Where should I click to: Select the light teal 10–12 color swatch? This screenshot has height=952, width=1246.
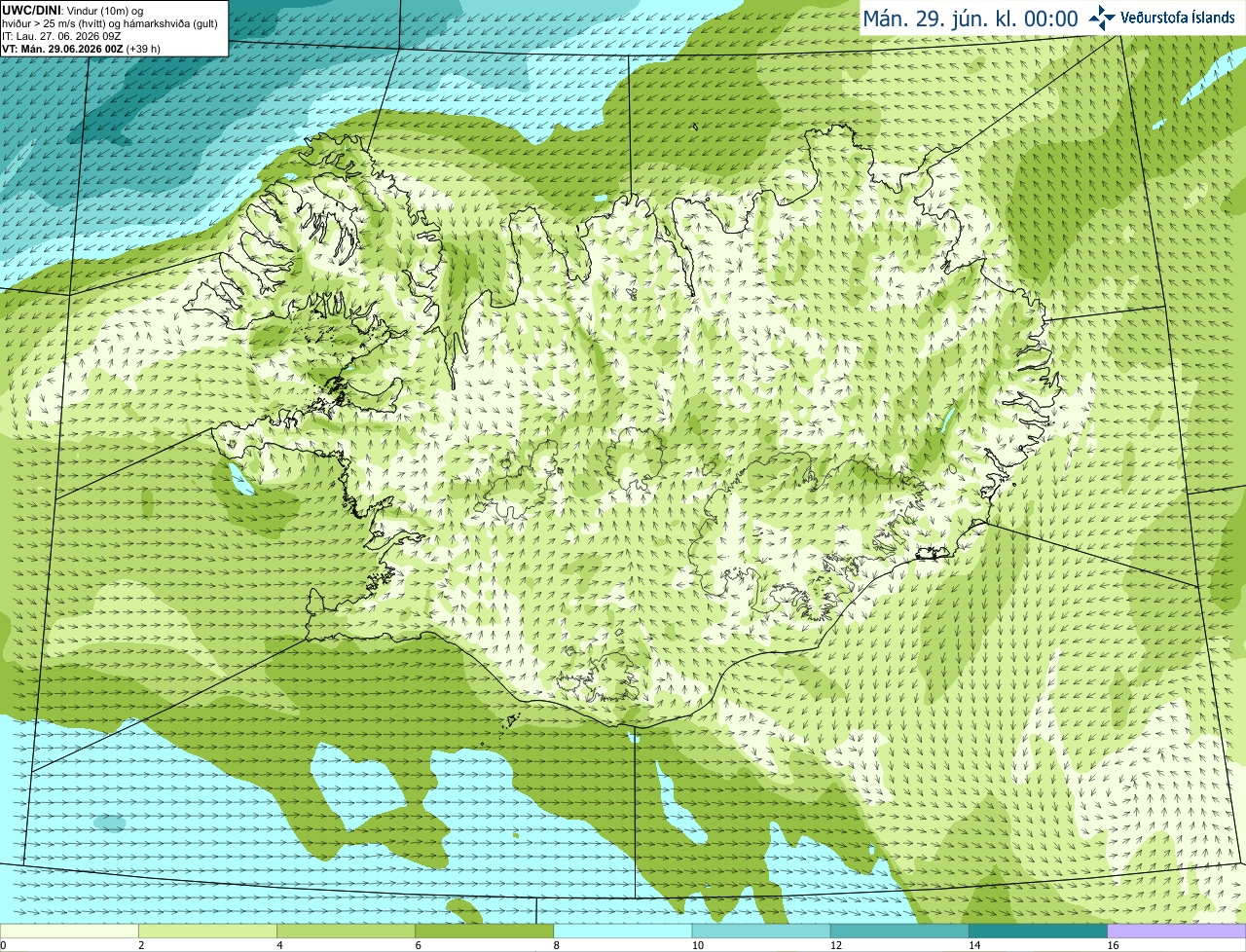pyautogui.click(x=761, y=931)
